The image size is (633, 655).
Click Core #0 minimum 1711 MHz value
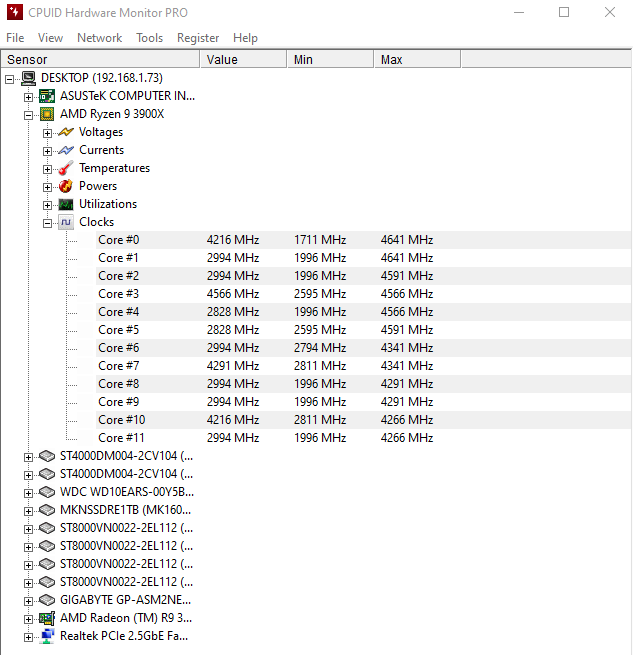320,240
